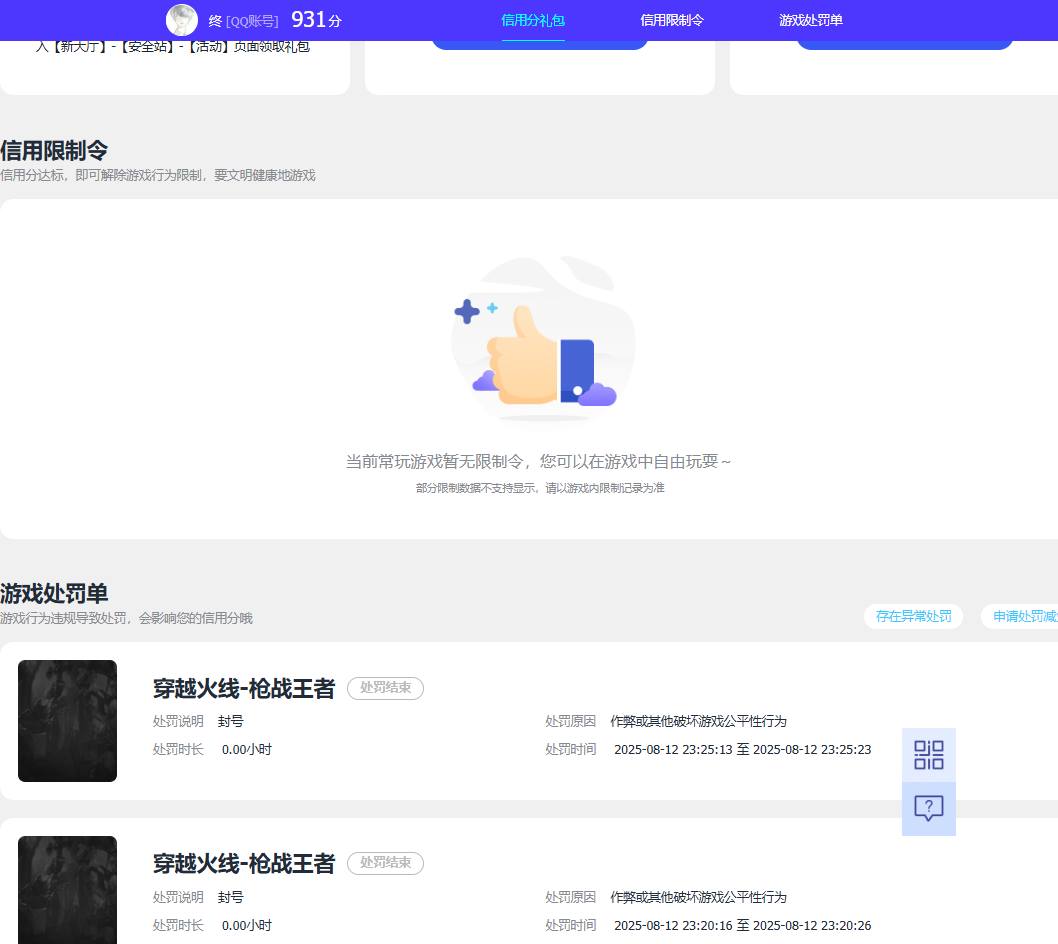Screen dimensions: 1058x944
Task: Click 处罚结束 badge on 23:20:16 penalty
Action: pyautogui.click(x=385, y=862)
